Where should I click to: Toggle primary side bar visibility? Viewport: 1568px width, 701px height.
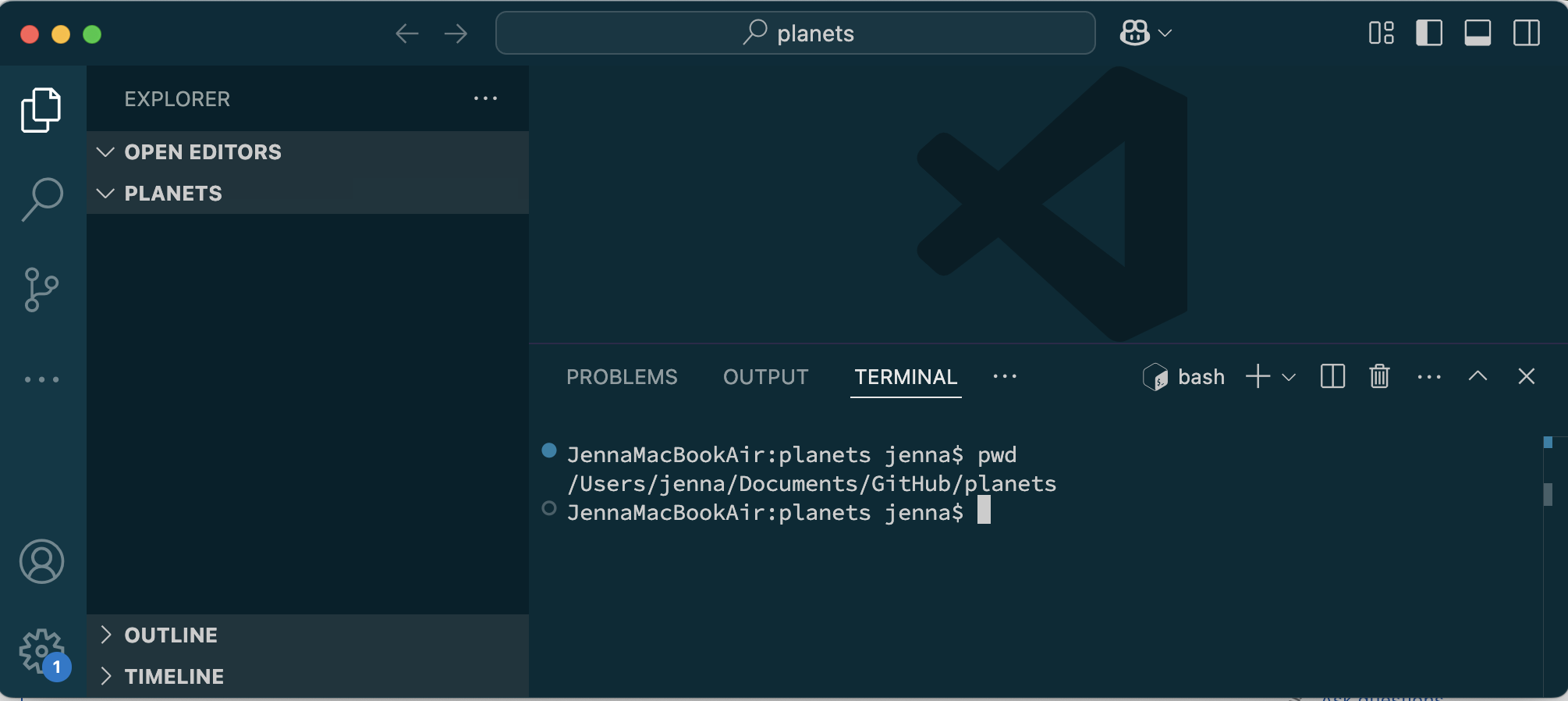(x=1429, y=33)
